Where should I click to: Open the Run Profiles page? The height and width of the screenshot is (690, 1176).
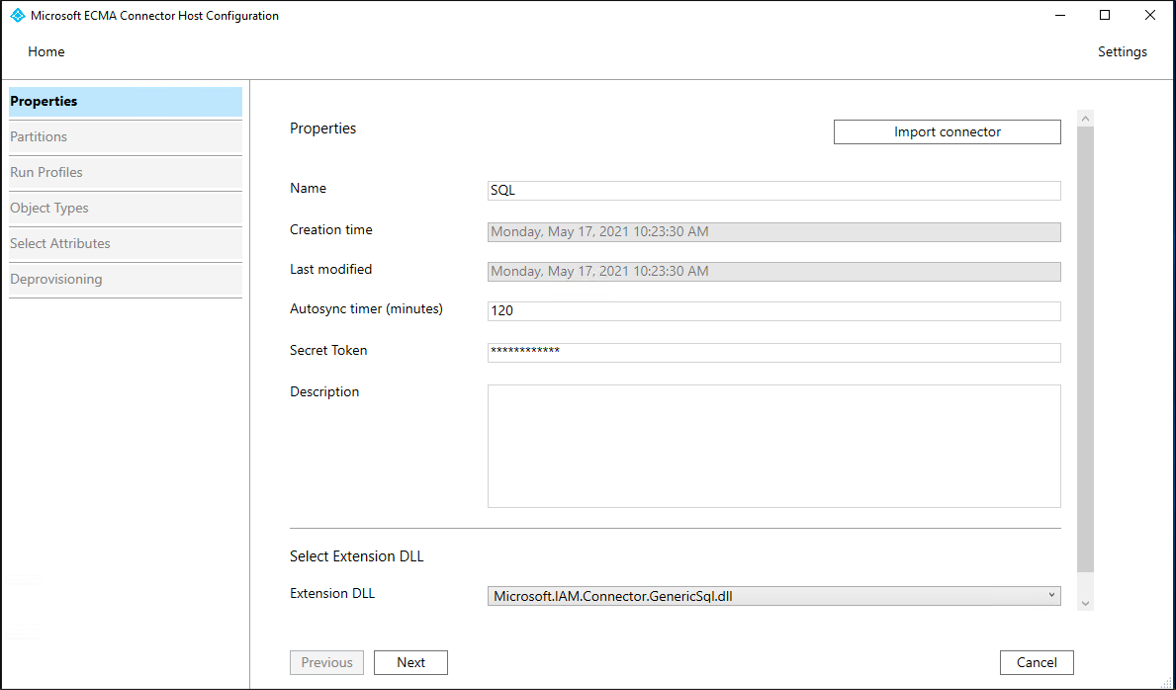pos(125,172)
